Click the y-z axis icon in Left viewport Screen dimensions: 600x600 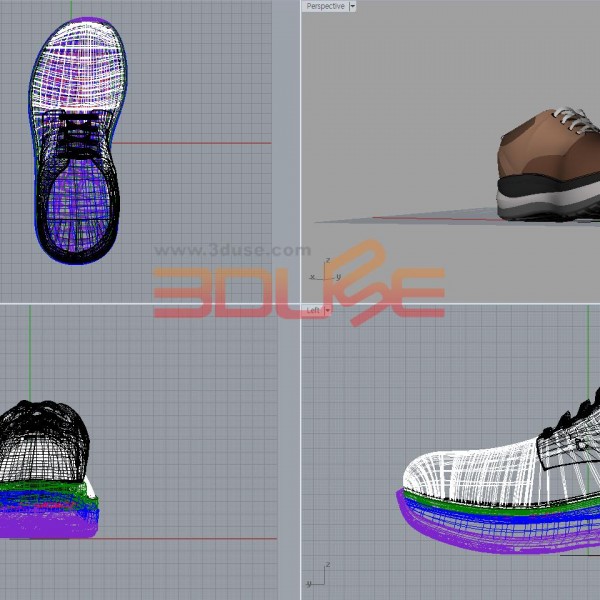(318, 574)
